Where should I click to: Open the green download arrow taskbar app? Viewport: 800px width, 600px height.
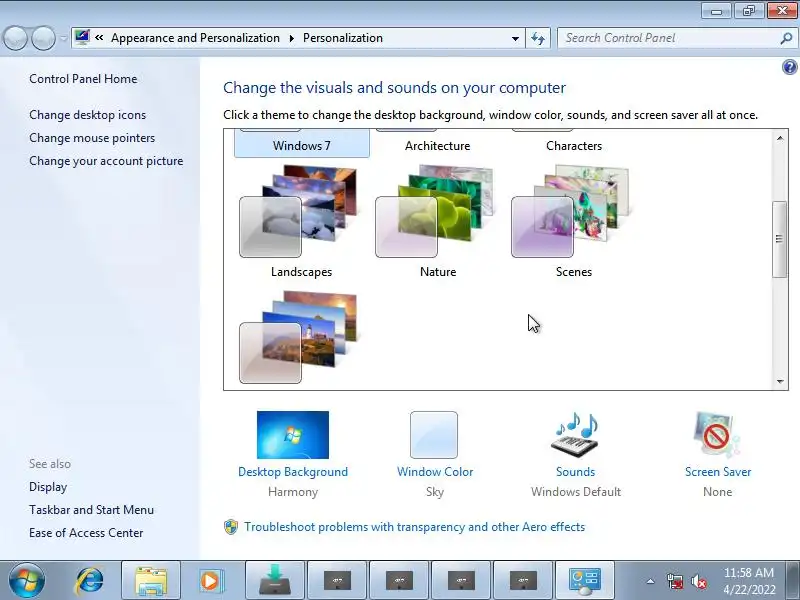coord(275,581)
